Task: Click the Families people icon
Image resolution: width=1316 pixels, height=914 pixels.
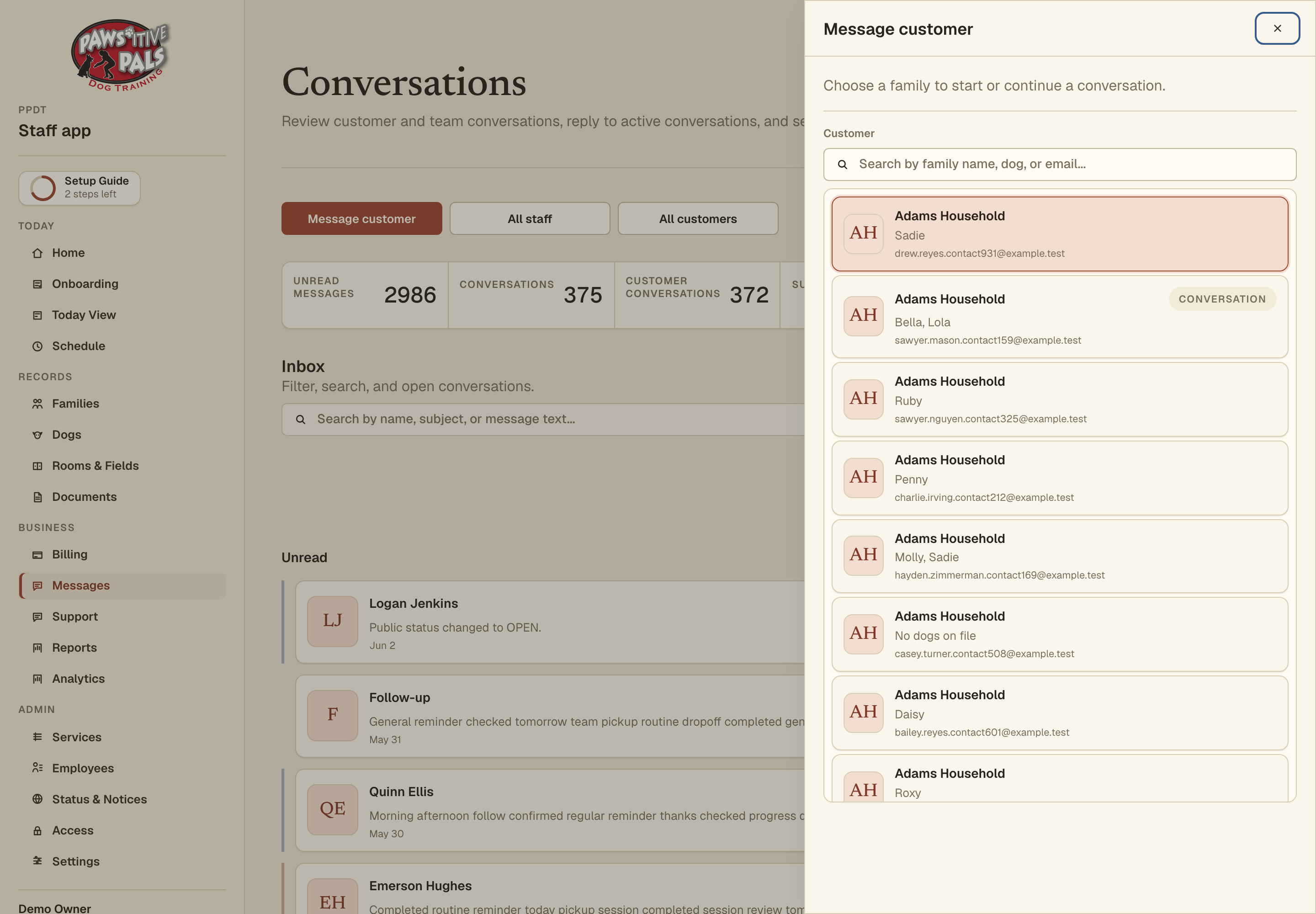Action: (x=37, y=404)
